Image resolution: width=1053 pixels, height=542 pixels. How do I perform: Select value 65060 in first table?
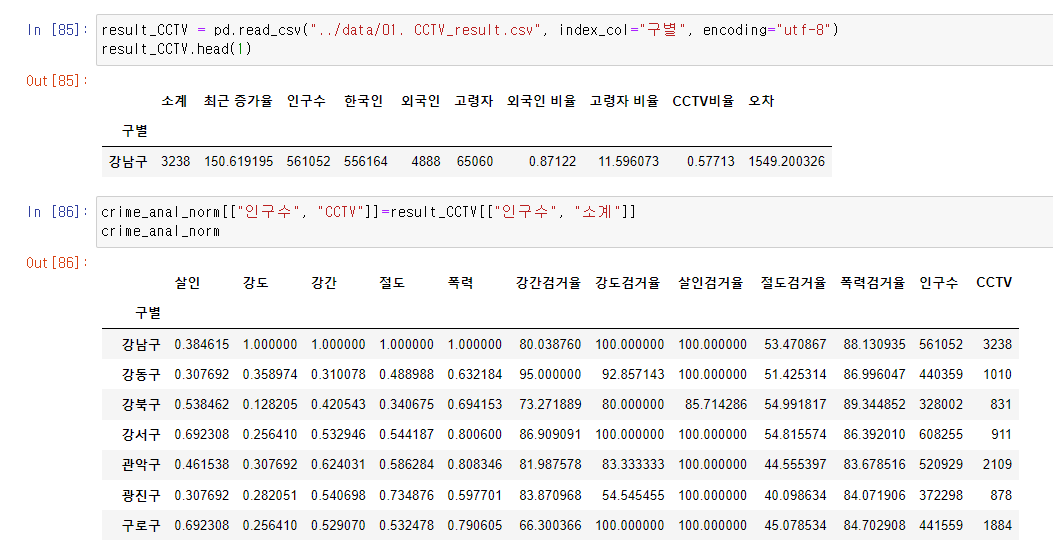tap(475, 161)
